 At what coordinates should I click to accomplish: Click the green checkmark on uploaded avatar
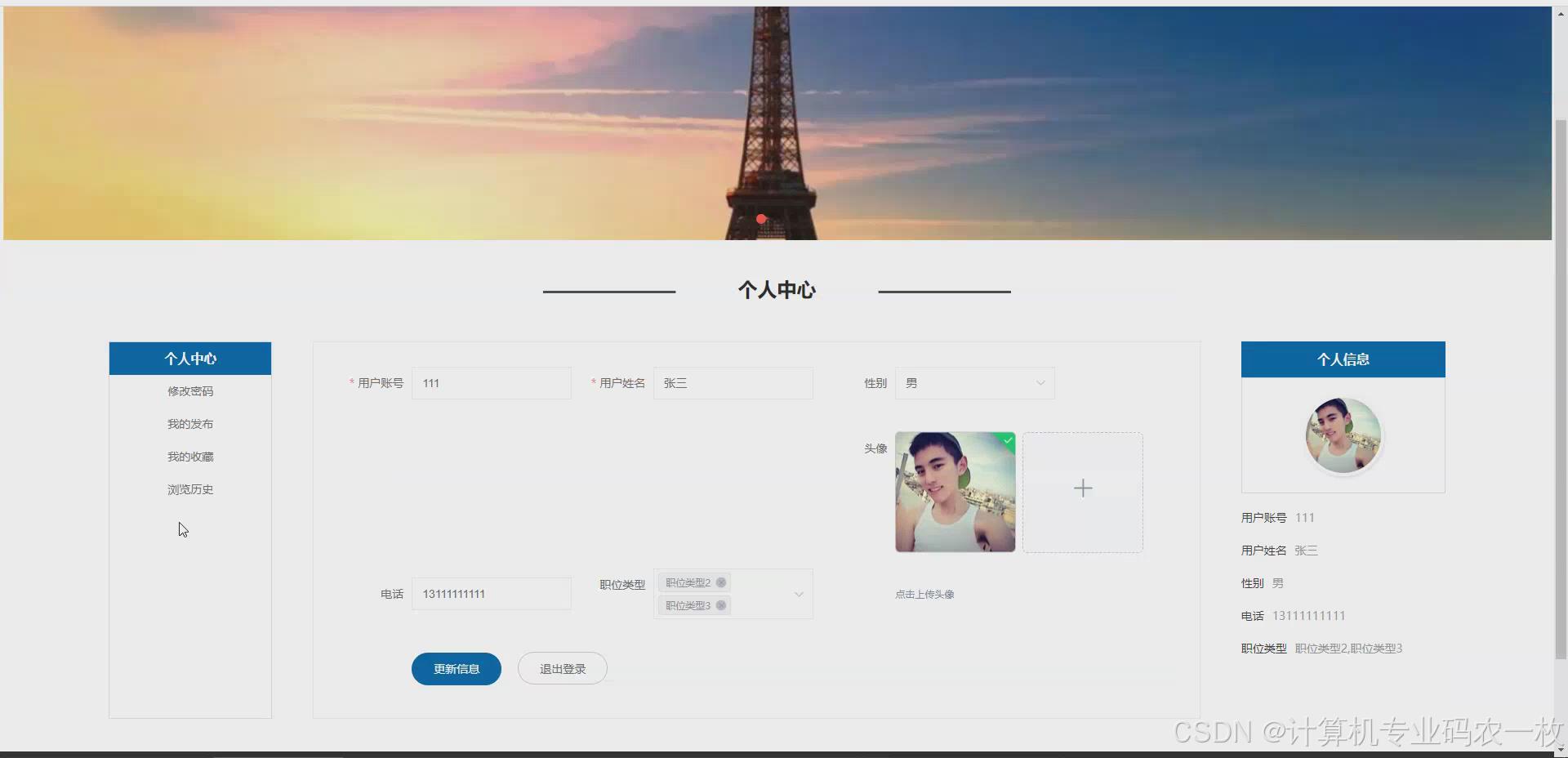[1009, 439]
